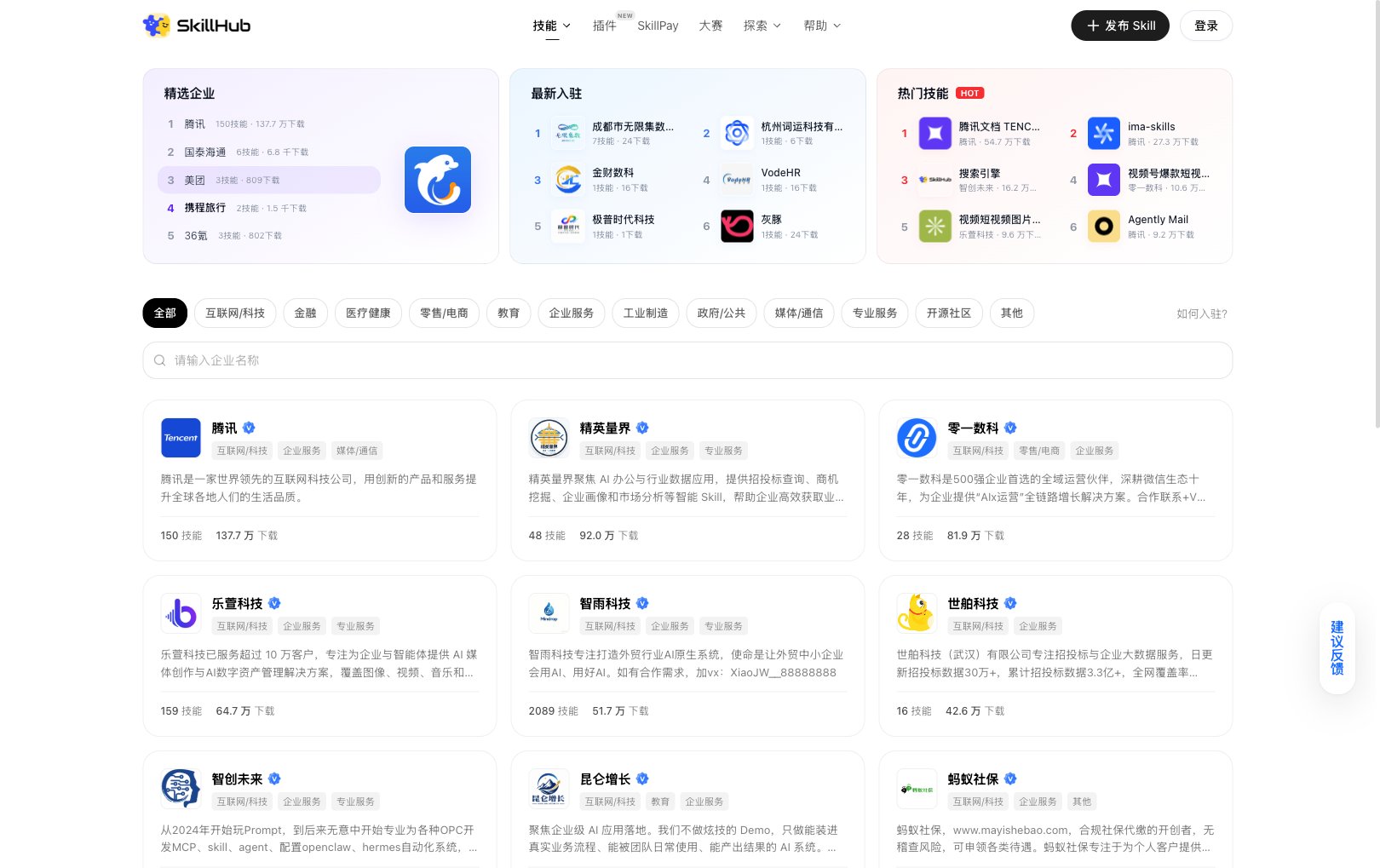This screenshot has width=1380, height=868.
Task: Open the 杭州词运科技 company logo
Action: [x=737, y=133]
